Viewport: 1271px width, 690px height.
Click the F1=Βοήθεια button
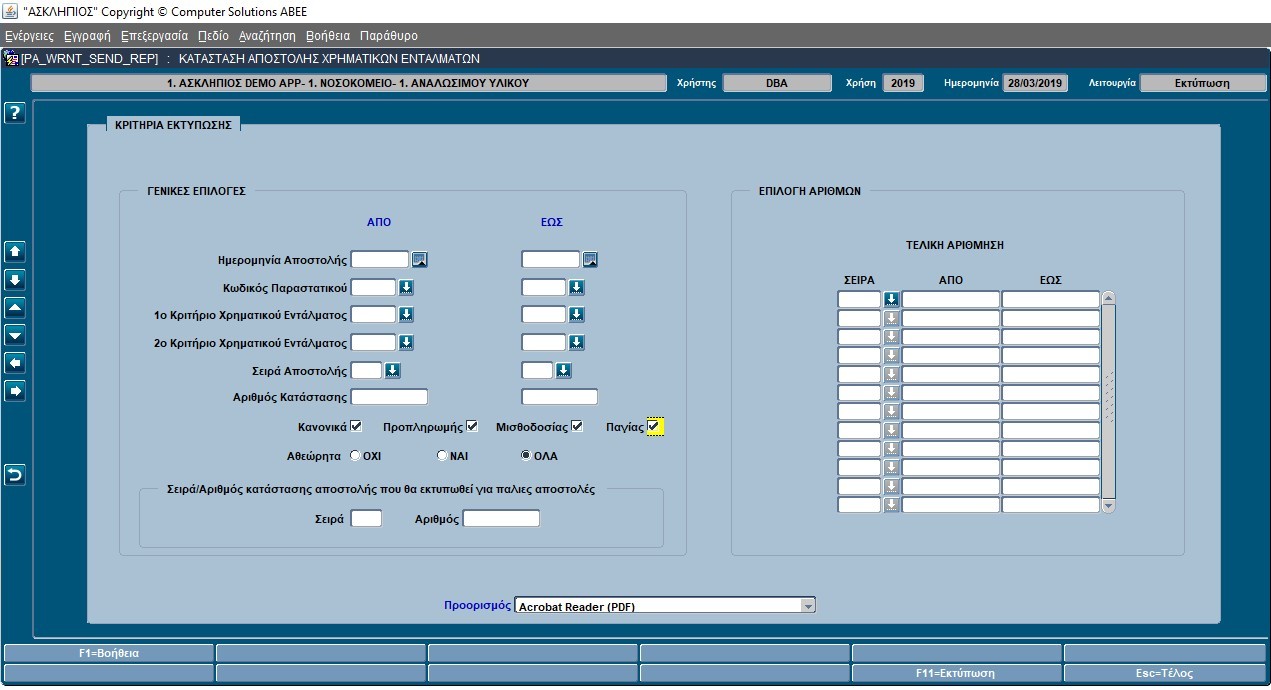point(108,653)
